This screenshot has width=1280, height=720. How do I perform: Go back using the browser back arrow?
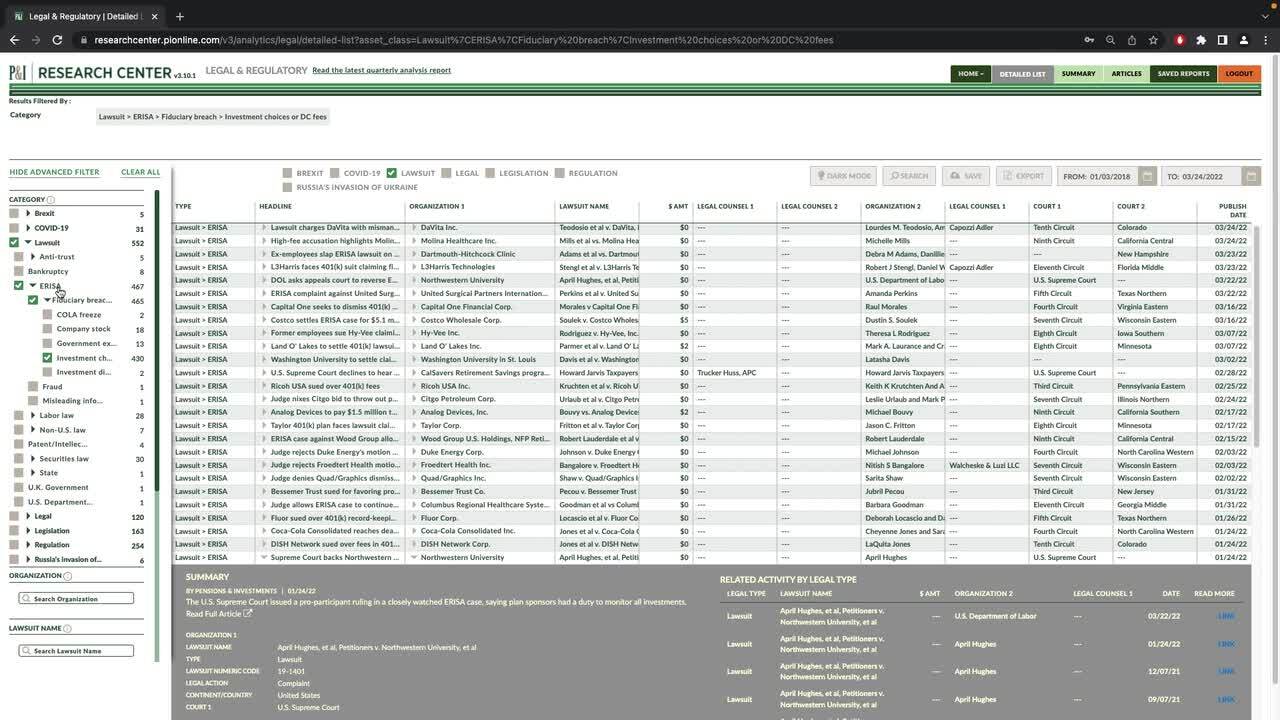[14, 40]
